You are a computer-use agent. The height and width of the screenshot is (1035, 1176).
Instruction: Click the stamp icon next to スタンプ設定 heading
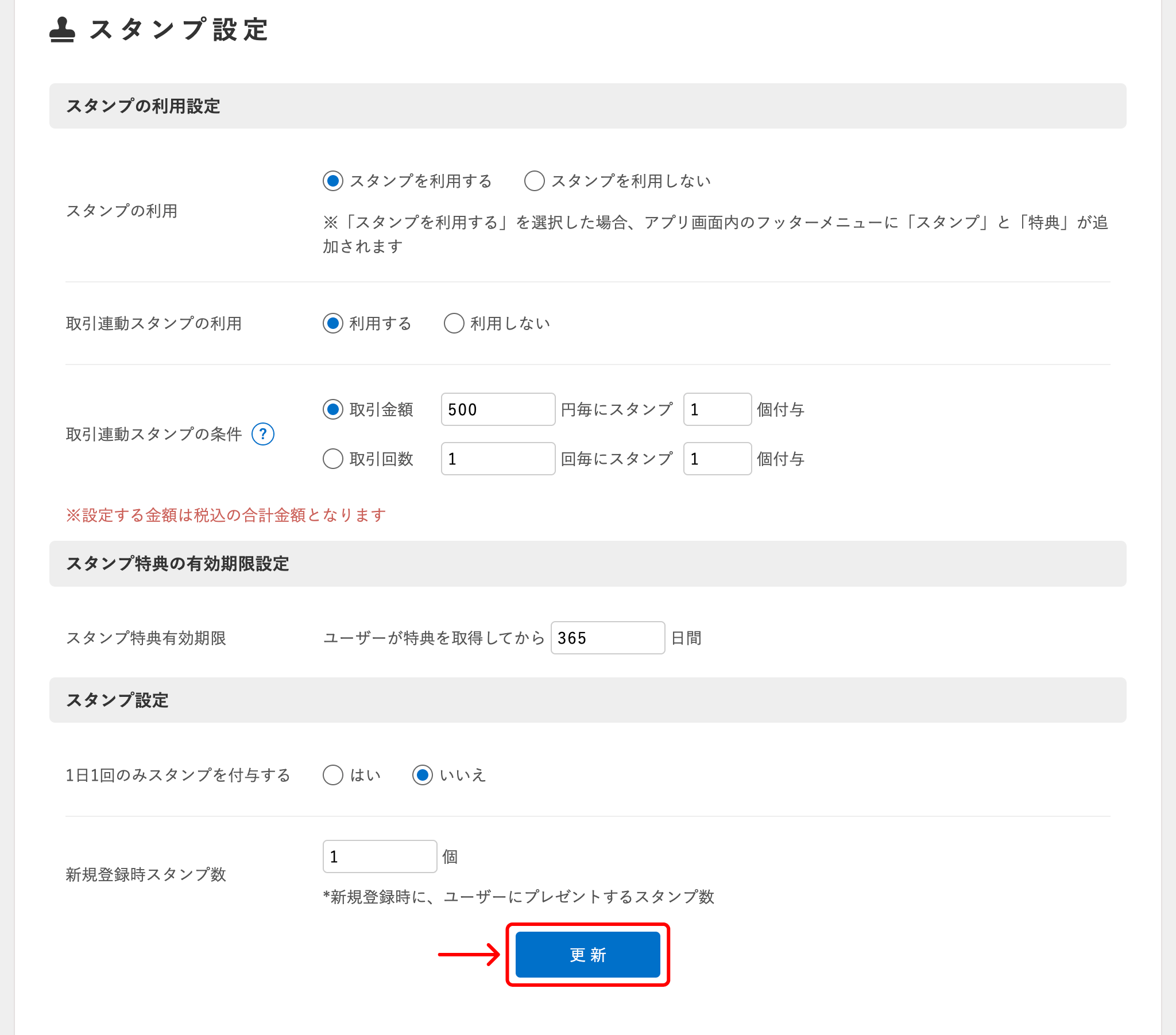[63, 29]
